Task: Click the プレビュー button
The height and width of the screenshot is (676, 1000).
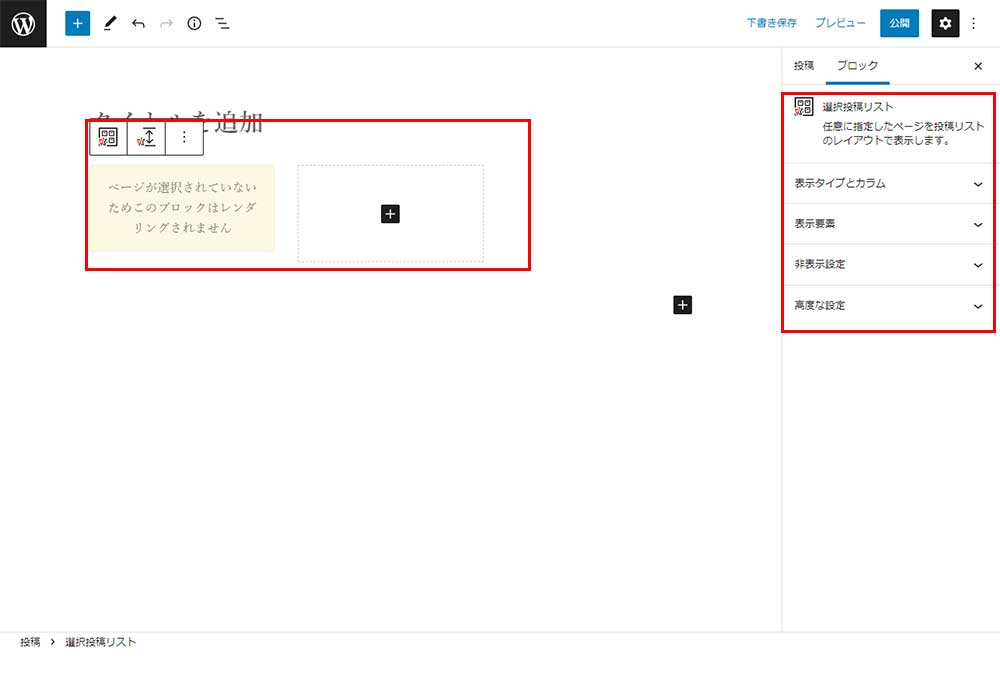Action: 840,23
